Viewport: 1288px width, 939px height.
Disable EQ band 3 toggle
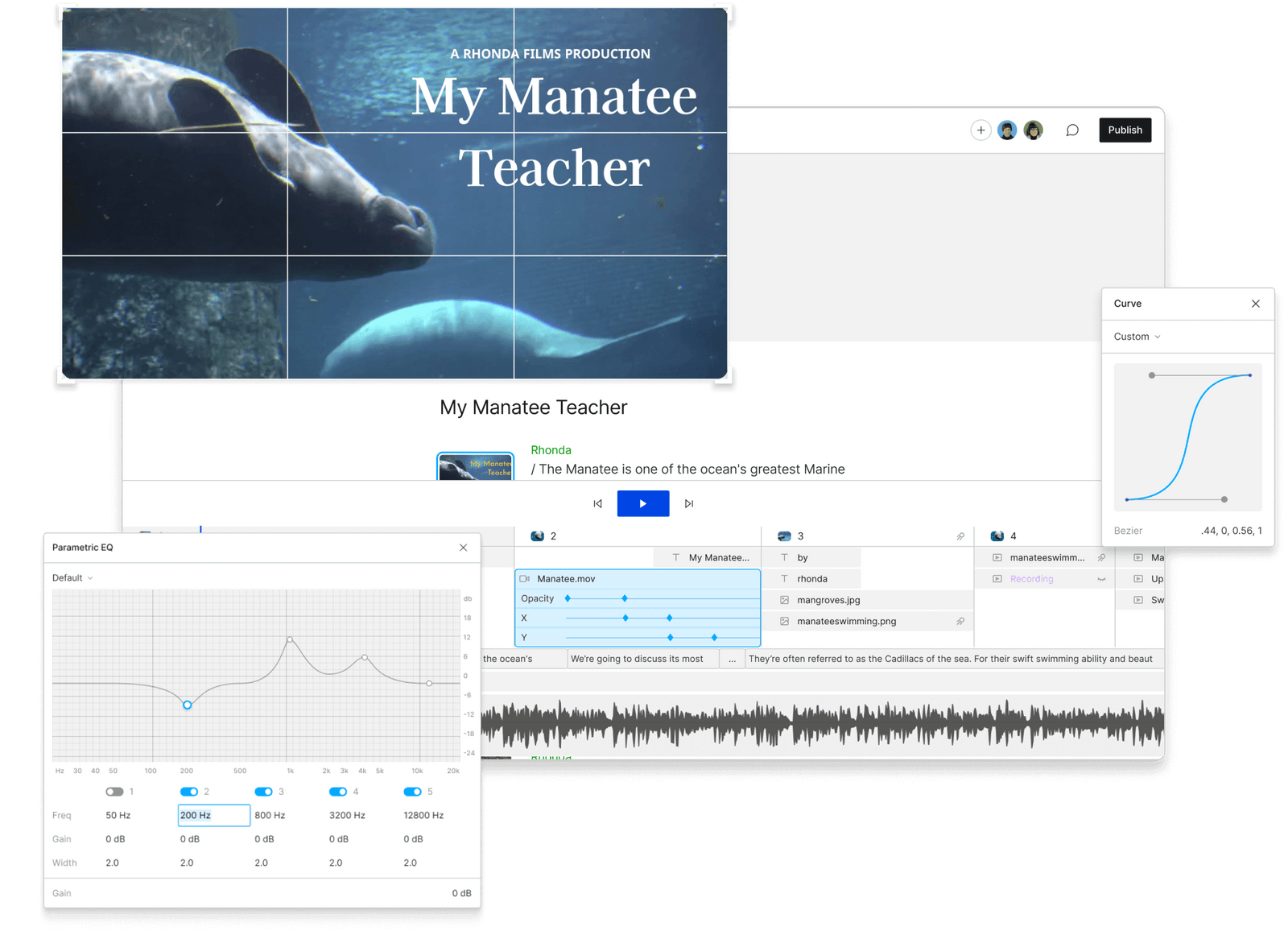point(264,792)
